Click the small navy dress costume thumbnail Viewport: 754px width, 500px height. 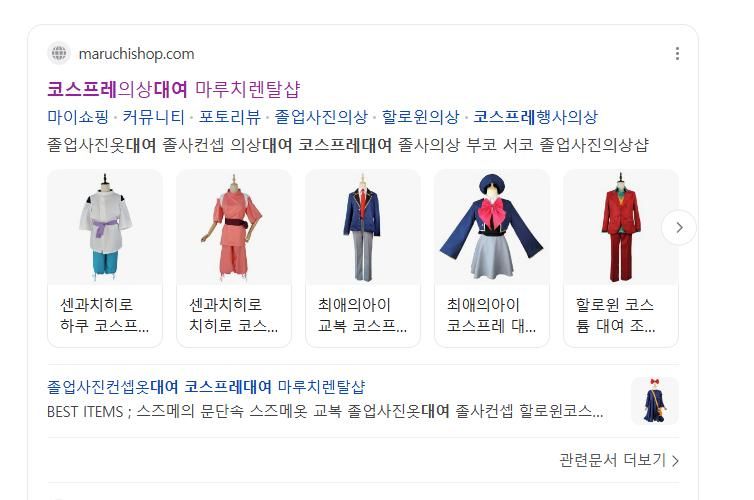[655, 401]
